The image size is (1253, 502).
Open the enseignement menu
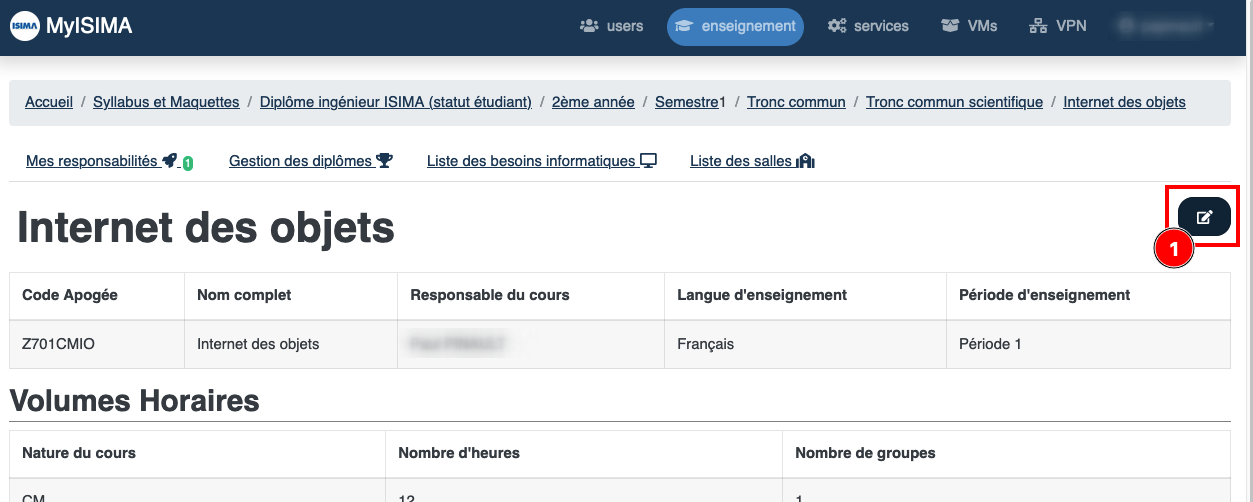pyautogui.click(x=736, y=26)
